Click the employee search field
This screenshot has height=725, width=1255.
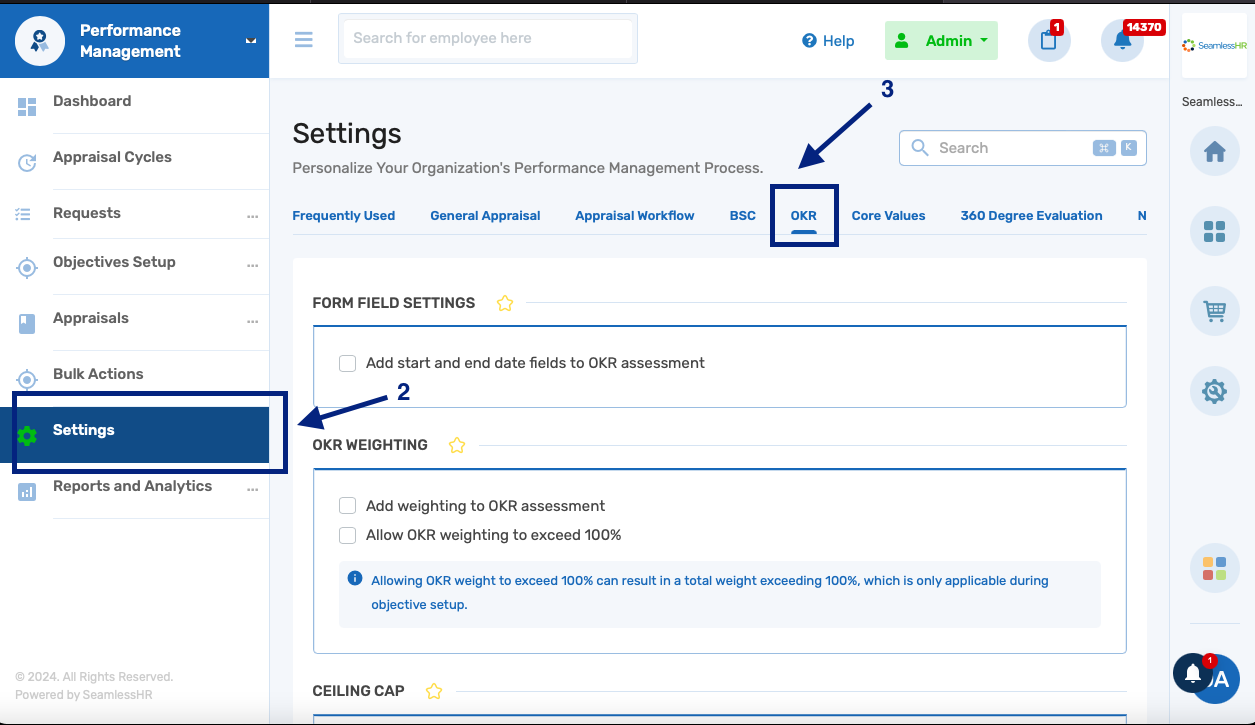pyautogui.click(x=488, y=39)
